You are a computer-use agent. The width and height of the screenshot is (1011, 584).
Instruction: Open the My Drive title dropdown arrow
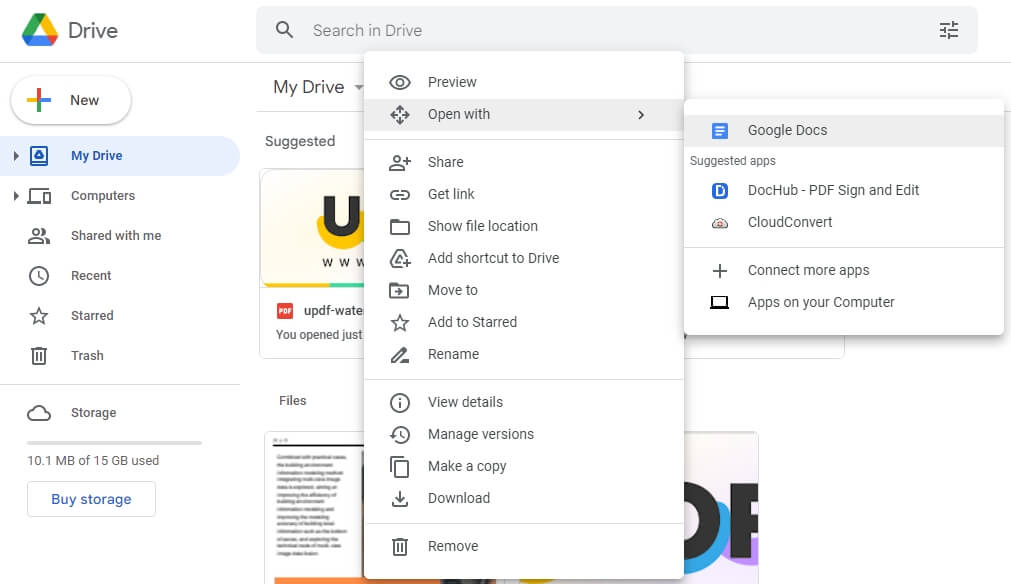(x=358, y=87)
